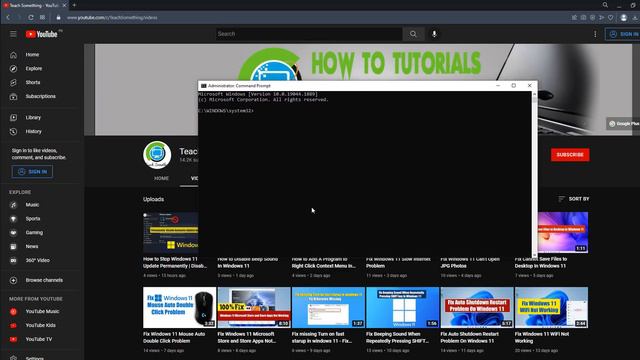Subscribe to the Teach Something channel
The height and width of the screenshot is (360, 640).
(570, 155)
